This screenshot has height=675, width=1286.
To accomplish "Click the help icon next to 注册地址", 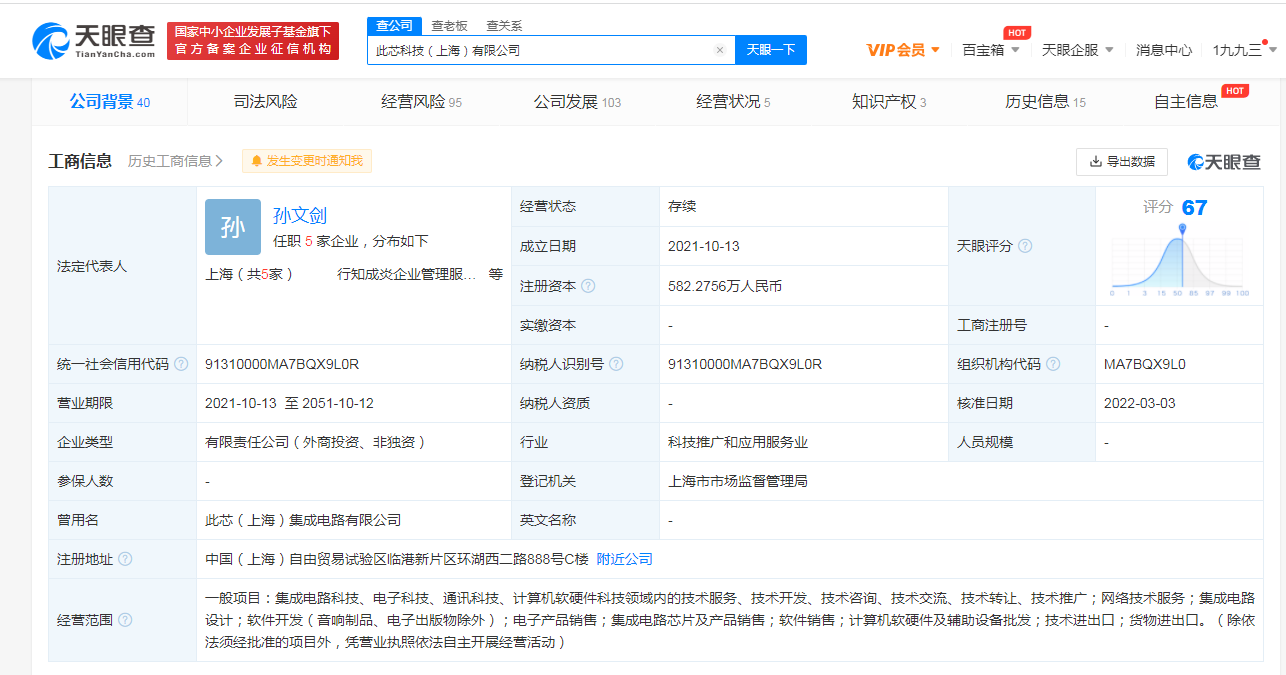I will point(125,559).
